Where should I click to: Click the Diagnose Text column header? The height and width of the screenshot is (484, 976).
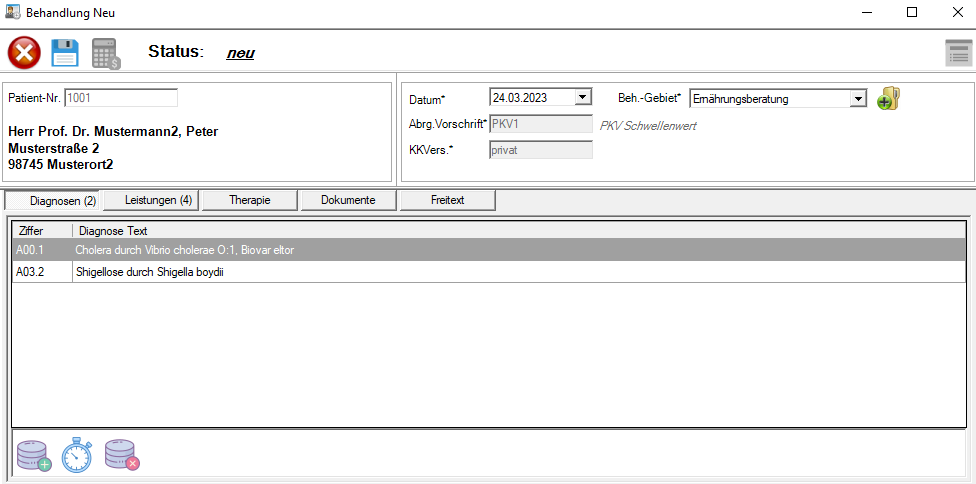(112, 231)
